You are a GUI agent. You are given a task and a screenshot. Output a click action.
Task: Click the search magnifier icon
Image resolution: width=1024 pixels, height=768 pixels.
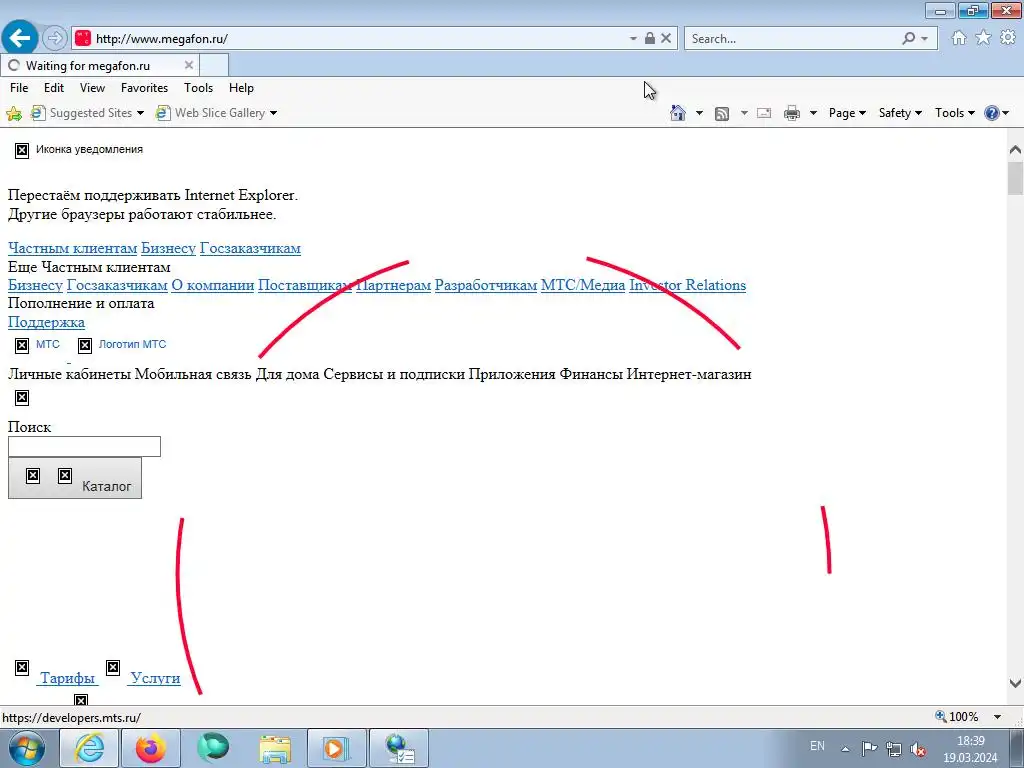pyautogui.click(x=908, y=38)
